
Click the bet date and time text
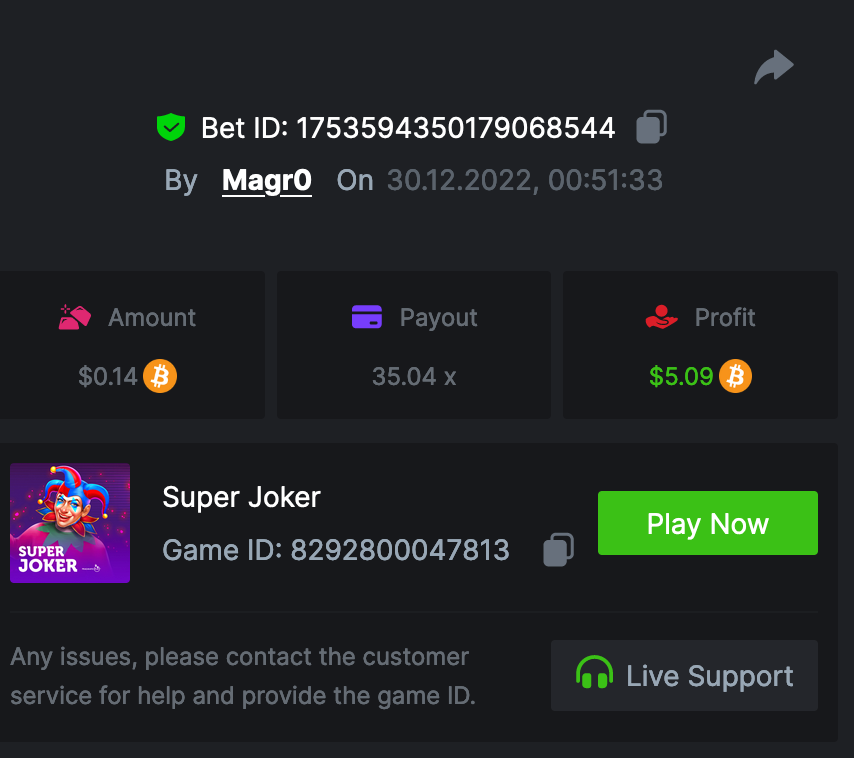pyautogui.click(x=524, y=180)
